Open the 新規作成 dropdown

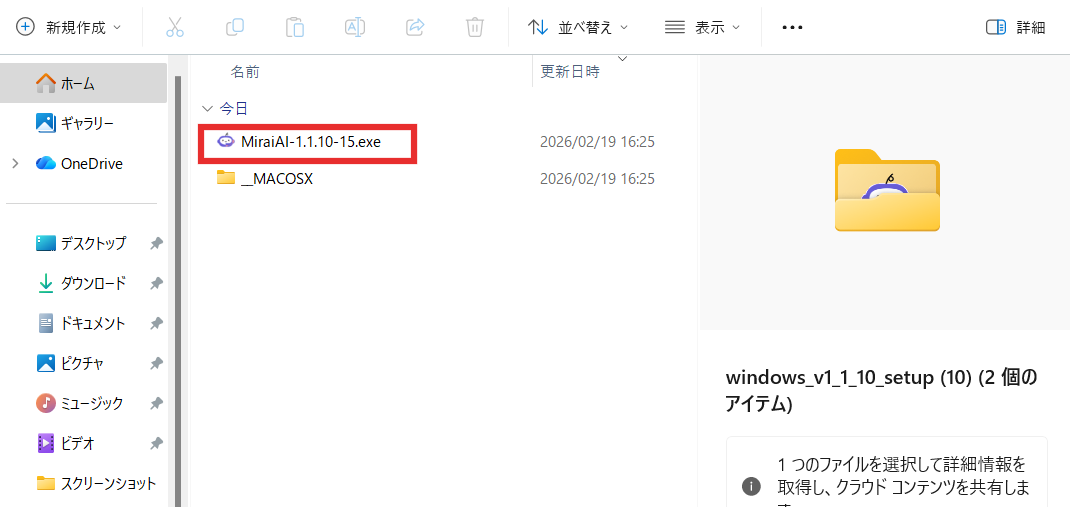click(69, 27)
